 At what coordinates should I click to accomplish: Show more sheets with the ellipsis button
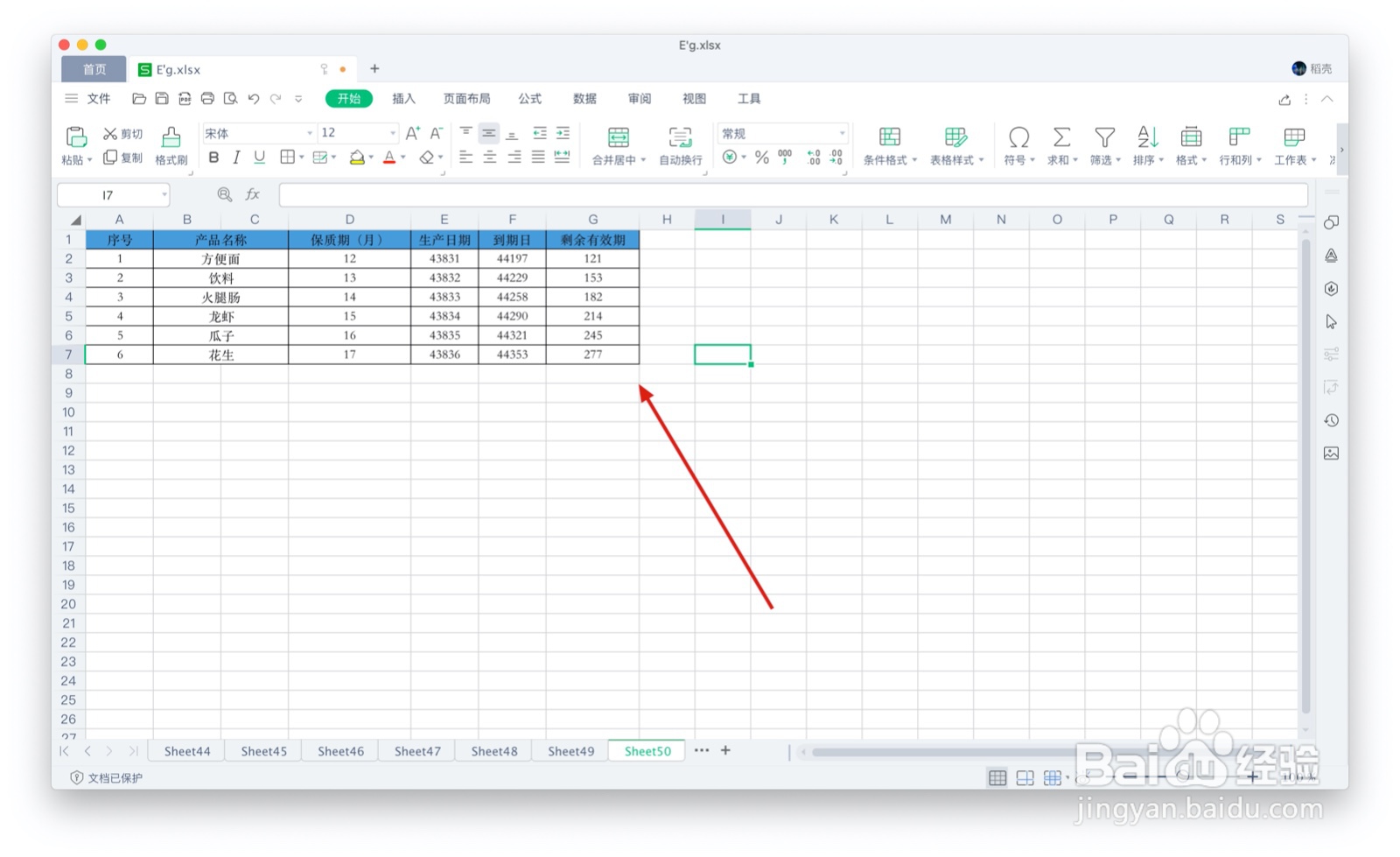702,750
